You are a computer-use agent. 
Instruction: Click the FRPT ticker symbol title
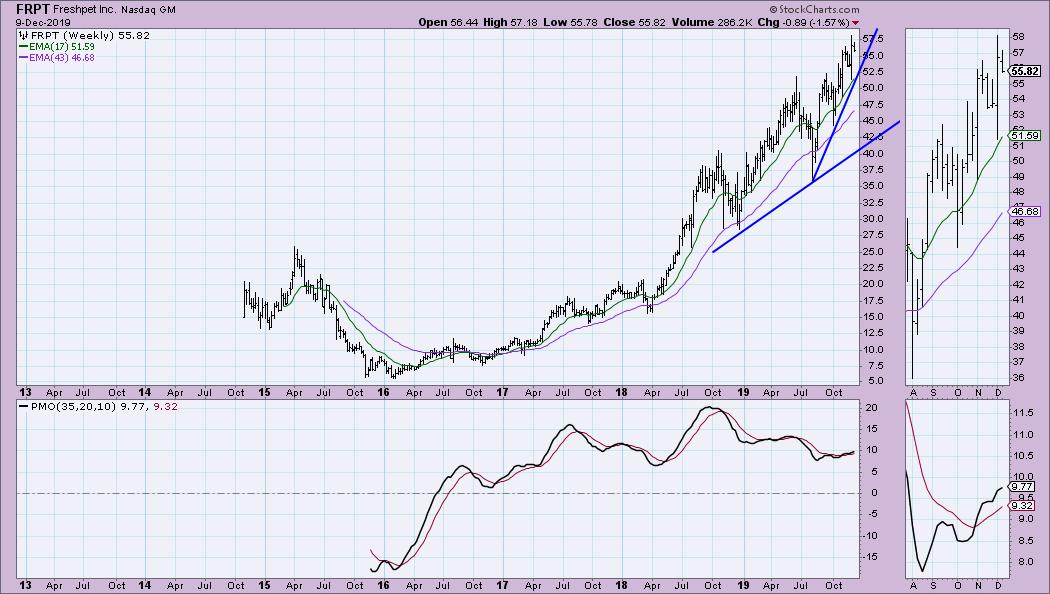pos(33,9)
